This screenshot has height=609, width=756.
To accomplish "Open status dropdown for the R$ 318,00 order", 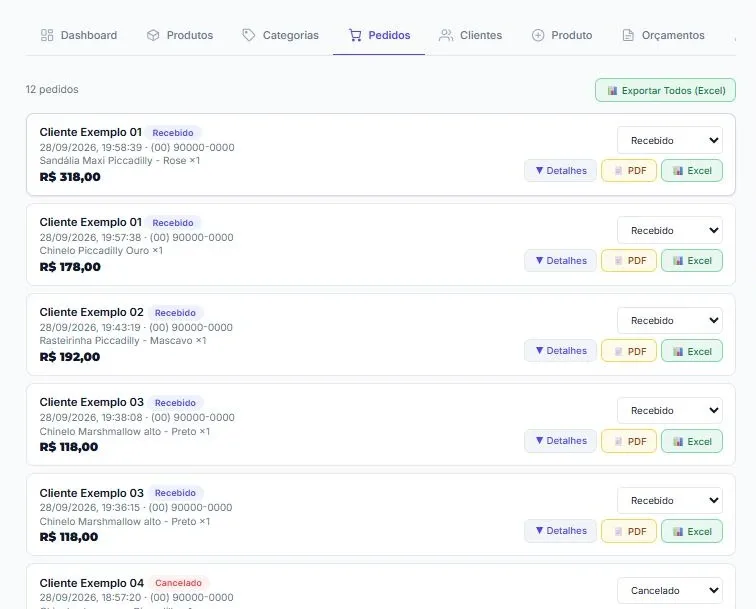I will [670, 140].
